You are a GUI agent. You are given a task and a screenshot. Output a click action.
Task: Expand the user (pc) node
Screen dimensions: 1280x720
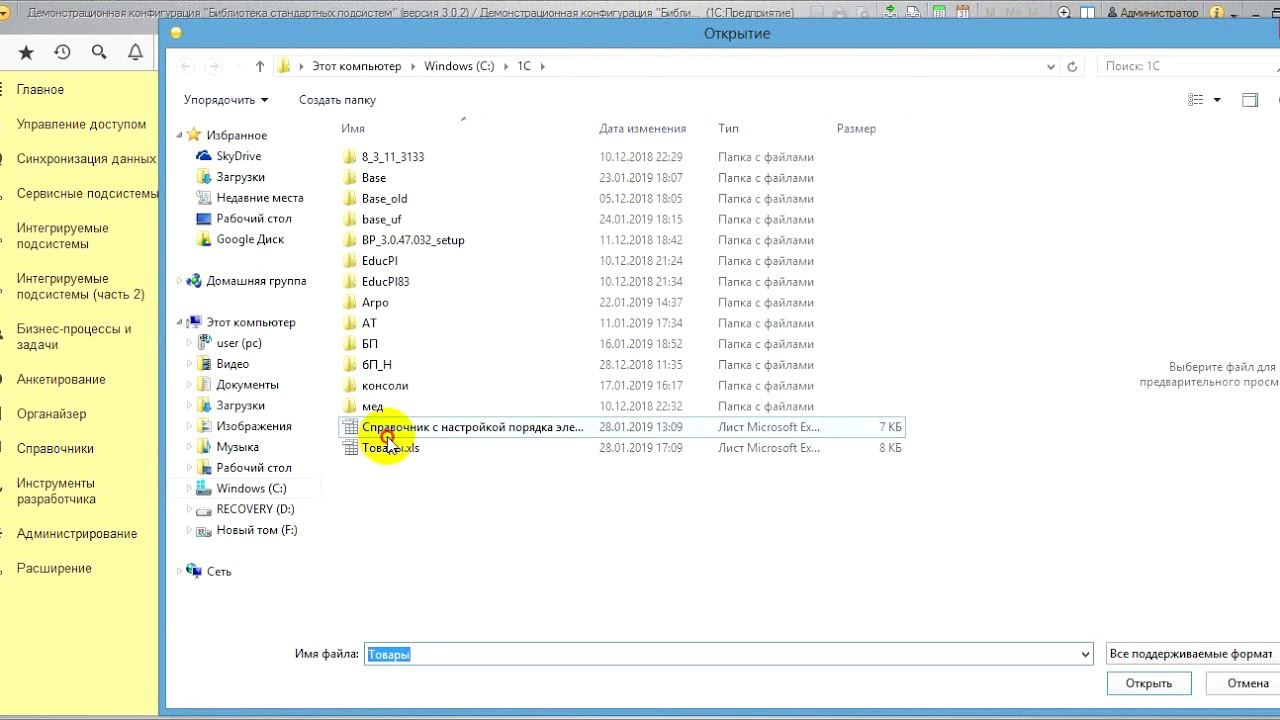click(x=189, y=343)
